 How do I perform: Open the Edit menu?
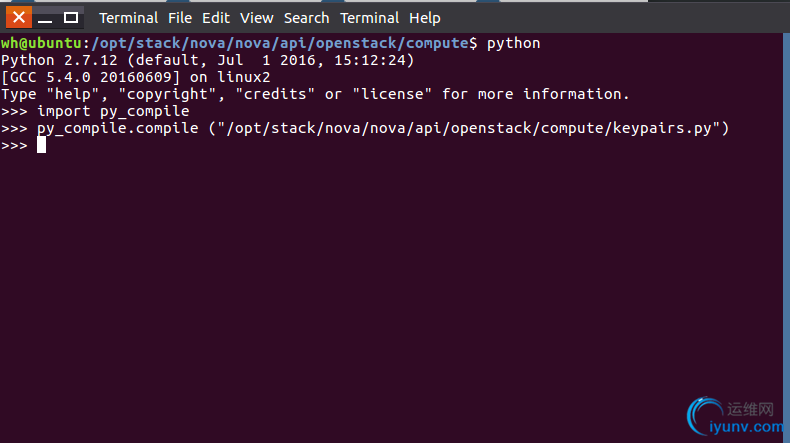[216, 18]
